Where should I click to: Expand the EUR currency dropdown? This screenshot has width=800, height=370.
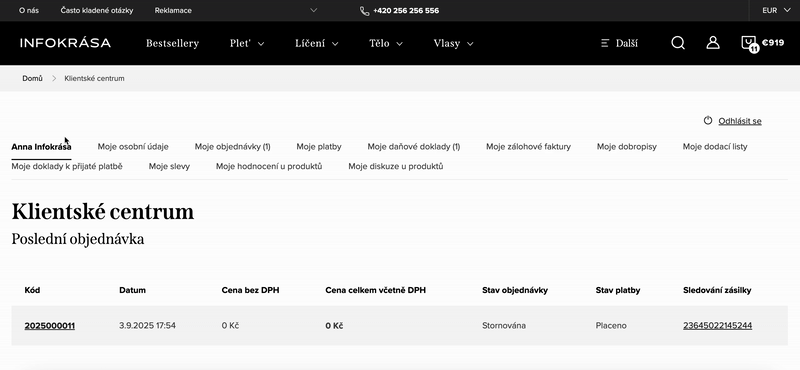[x=776, y=10]
